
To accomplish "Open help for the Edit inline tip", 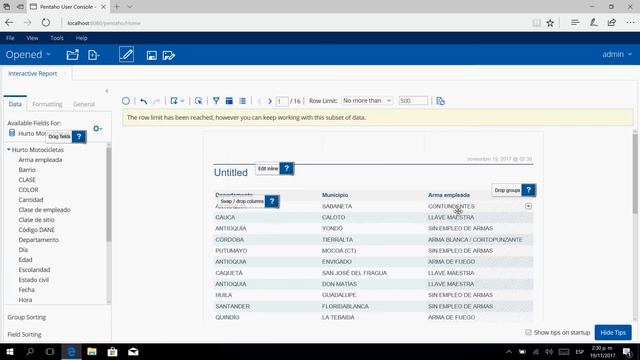I will pyautogui.click(x=287, y=168).
